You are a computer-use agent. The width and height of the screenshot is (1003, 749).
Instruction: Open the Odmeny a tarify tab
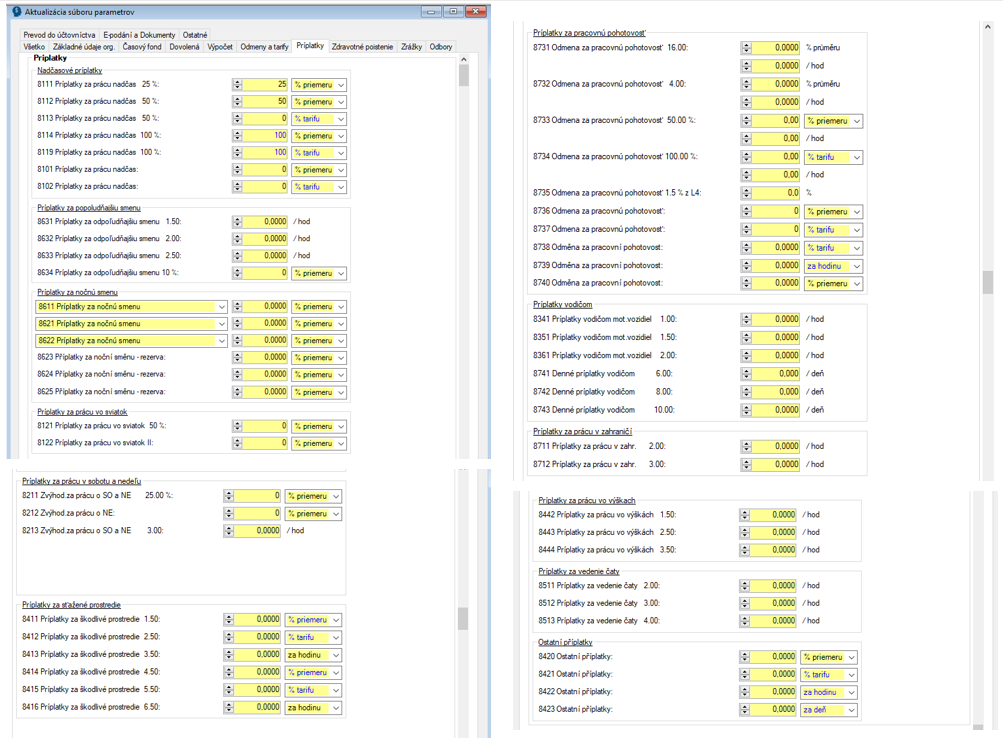(264, 47)
